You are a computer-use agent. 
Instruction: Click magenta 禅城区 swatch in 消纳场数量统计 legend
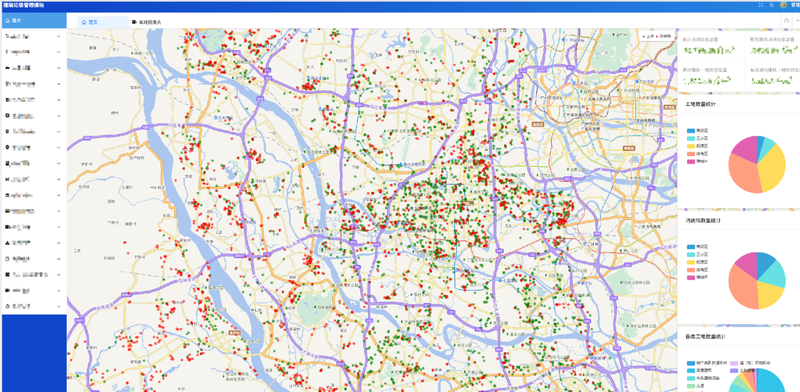(691, 278)
